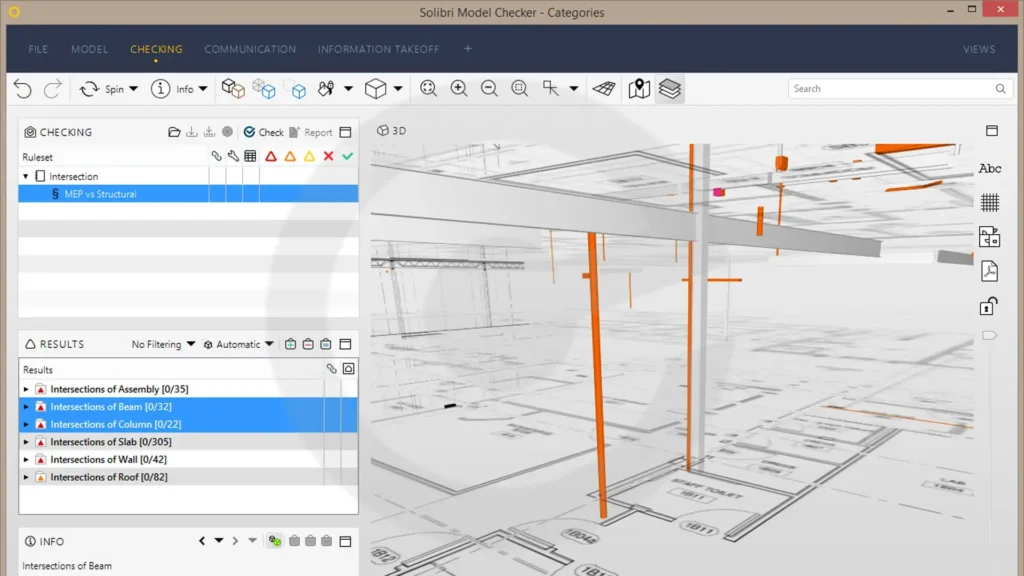
Task: Click the Report button
Action: click(x=311, y=132)
